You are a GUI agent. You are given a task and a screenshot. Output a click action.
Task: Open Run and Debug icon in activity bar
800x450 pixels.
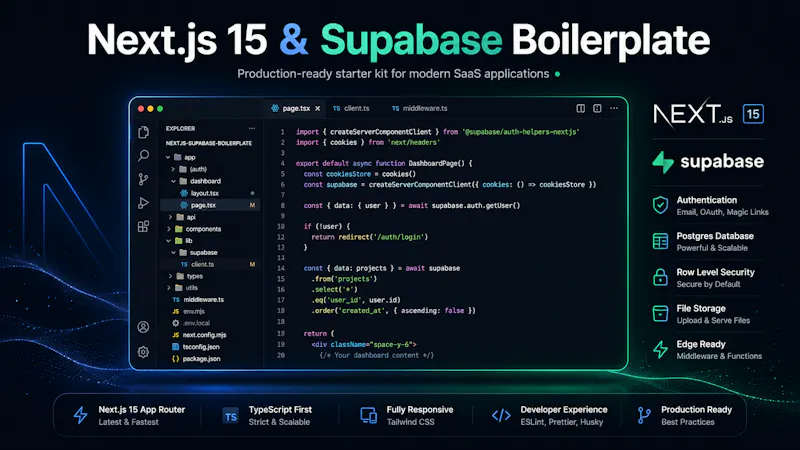[x=143, y=203]
